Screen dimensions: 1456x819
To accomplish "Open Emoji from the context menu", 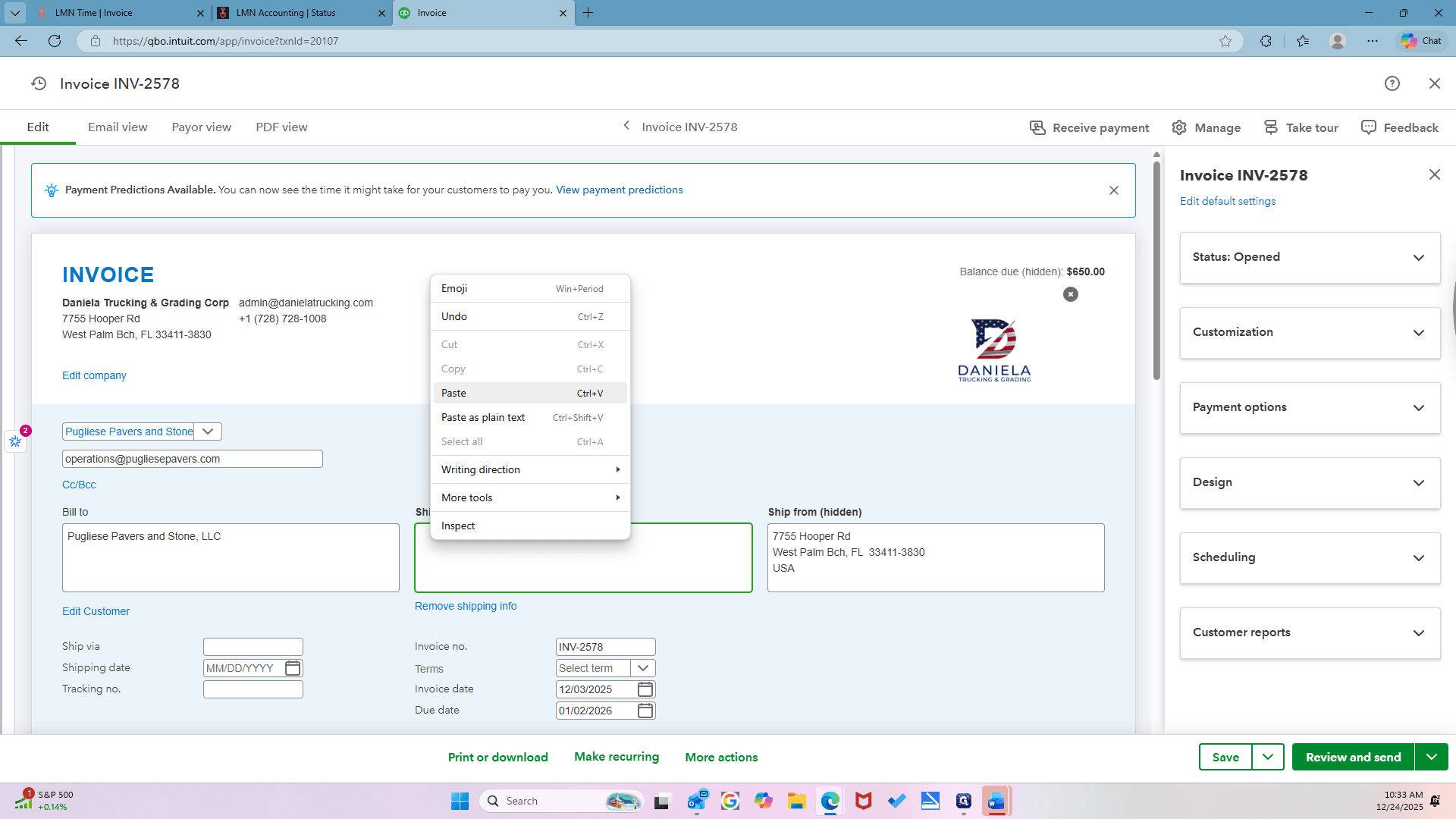I will [530, 288].
